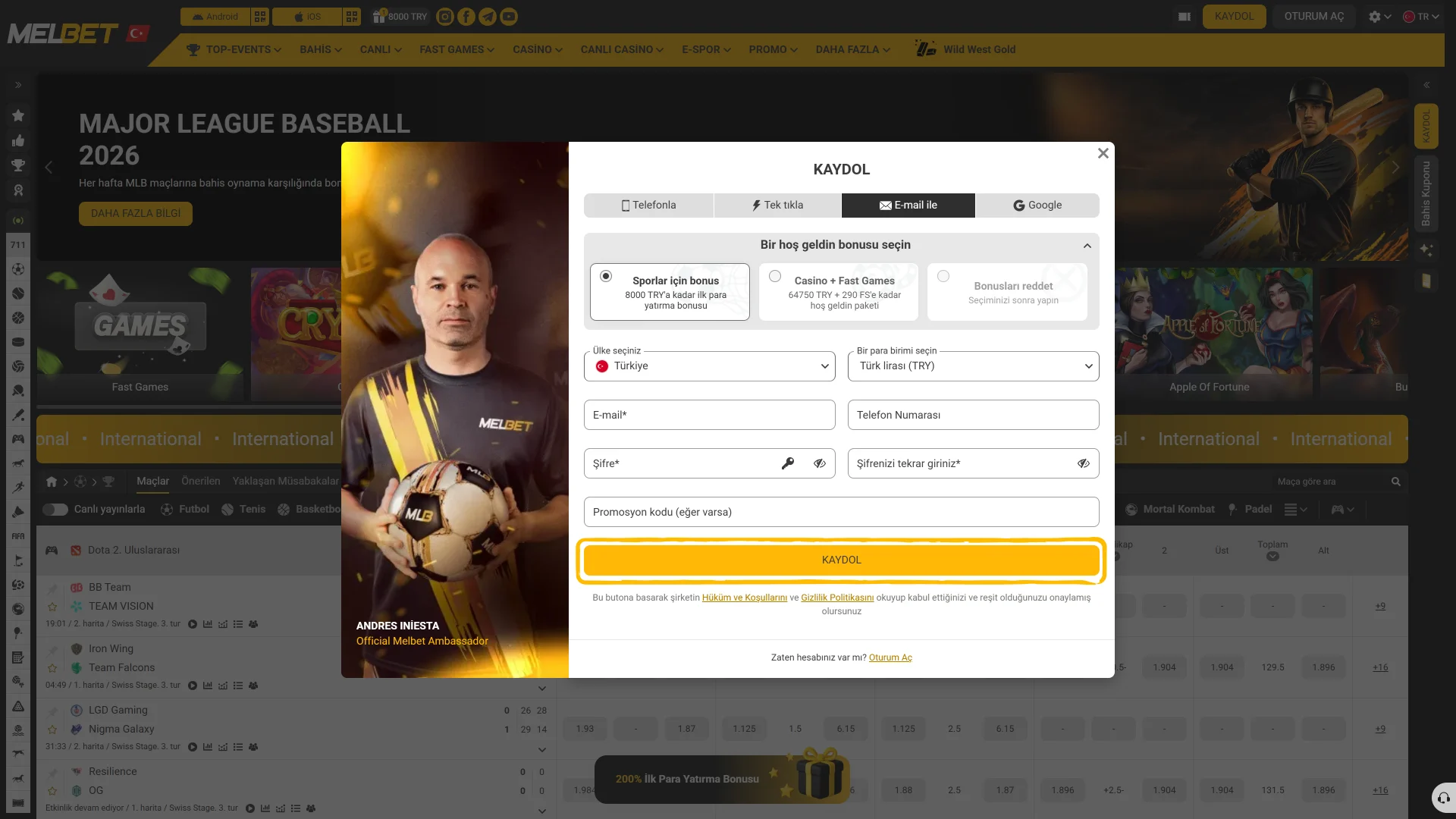Click the thumbs-up recommended icon in sidebar

pyautogui.click(x=18, y=140)
